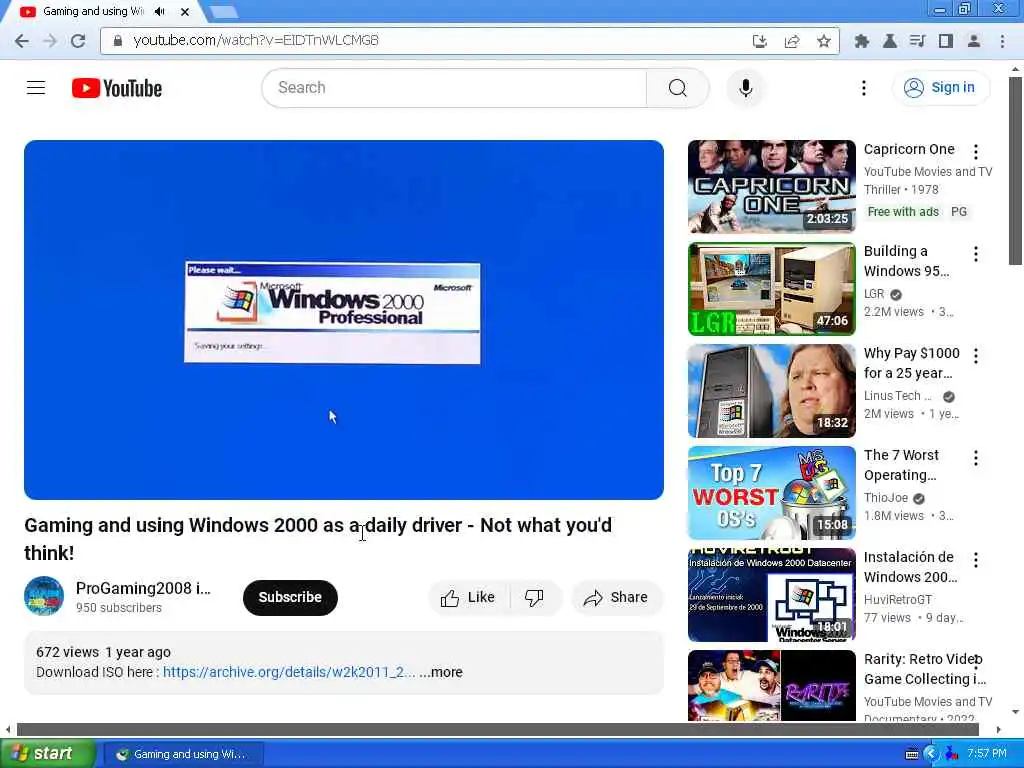Viewport: 1024px width, 768px height.
Task: Click the ThioJoe channel name
Action: [x=886, y=498]
